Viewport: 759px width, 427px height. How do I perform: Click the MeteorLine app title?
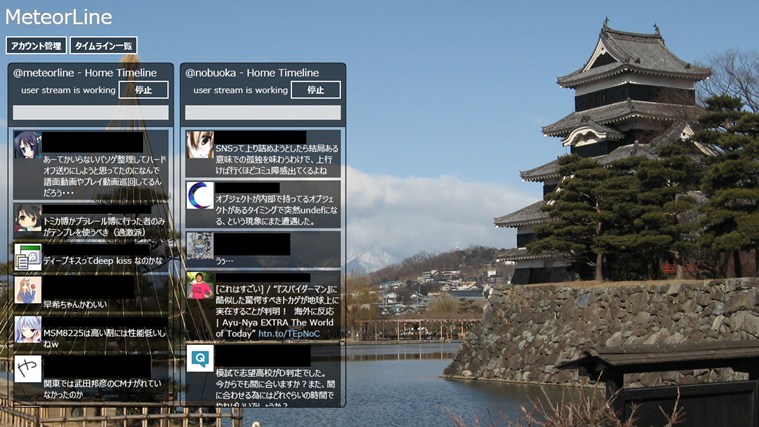(59, 17)
